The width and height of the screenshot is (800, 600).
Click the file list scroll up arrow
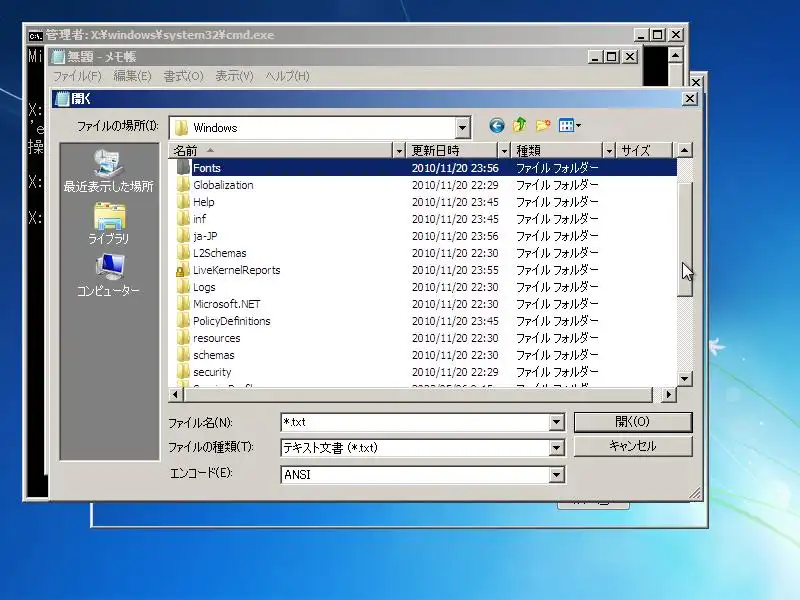685,150
